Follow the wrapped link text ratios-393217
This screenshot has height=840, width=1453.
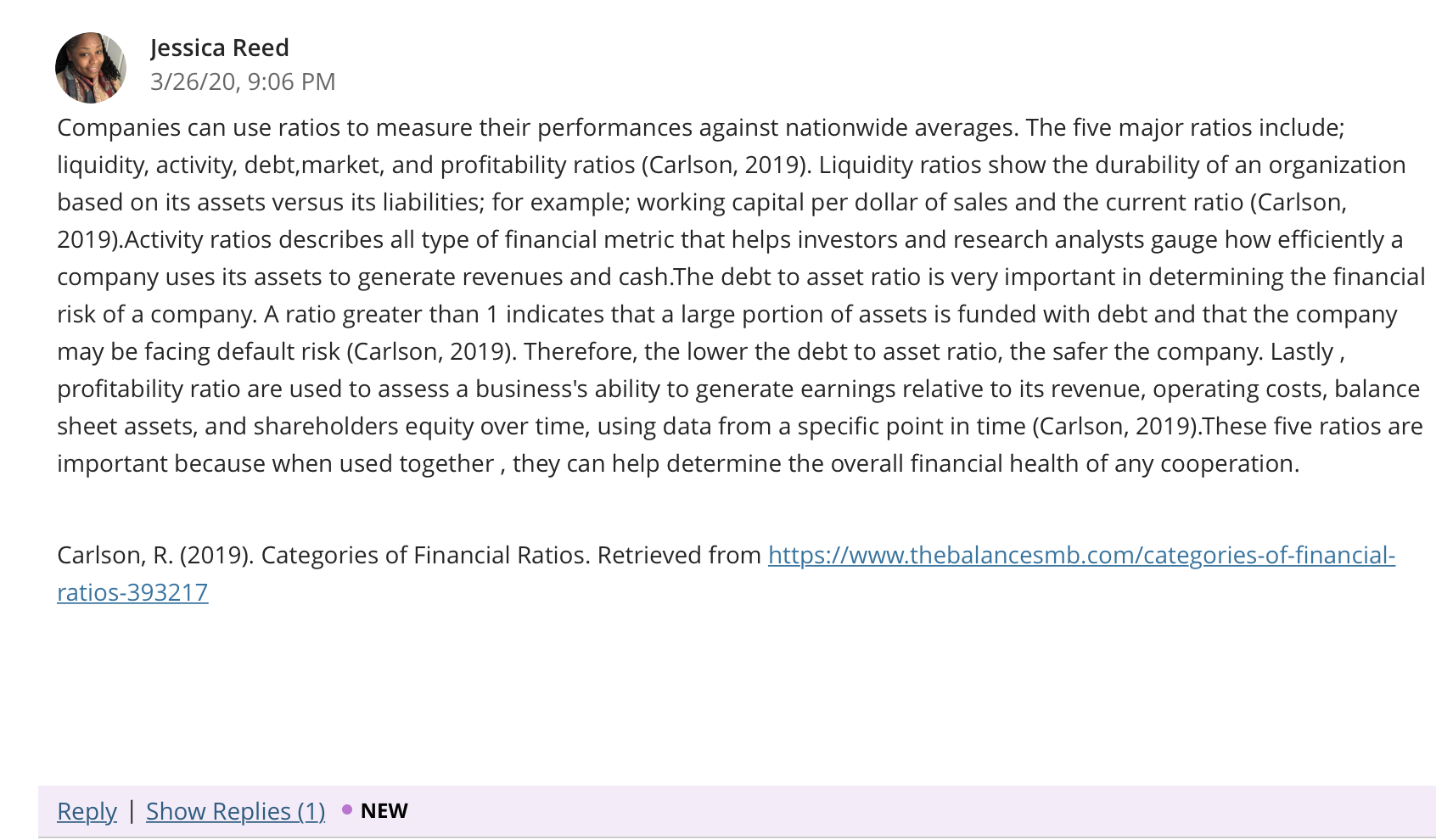132,592
